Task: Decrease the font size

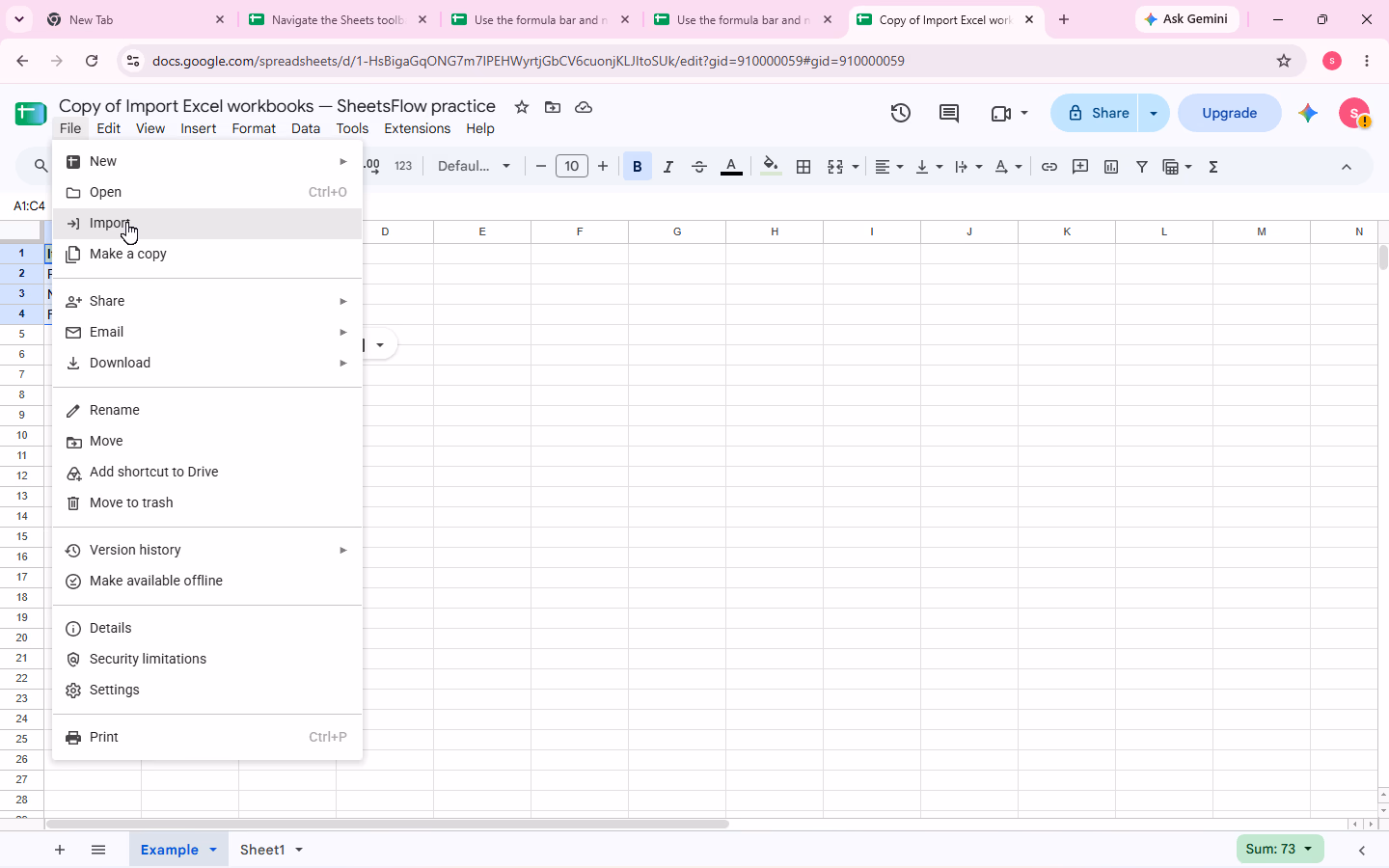Action: coord(541,167)
